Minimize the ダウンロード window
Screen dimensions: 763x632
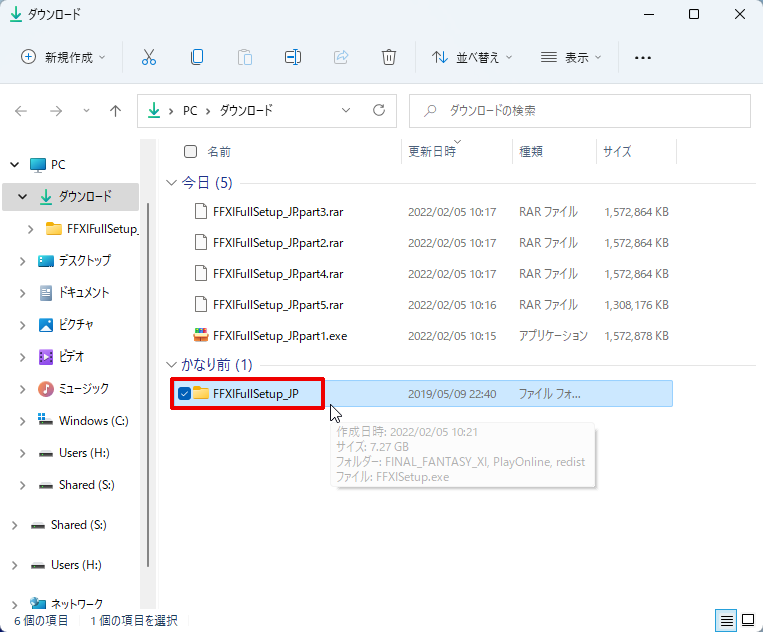click(649, 14)
